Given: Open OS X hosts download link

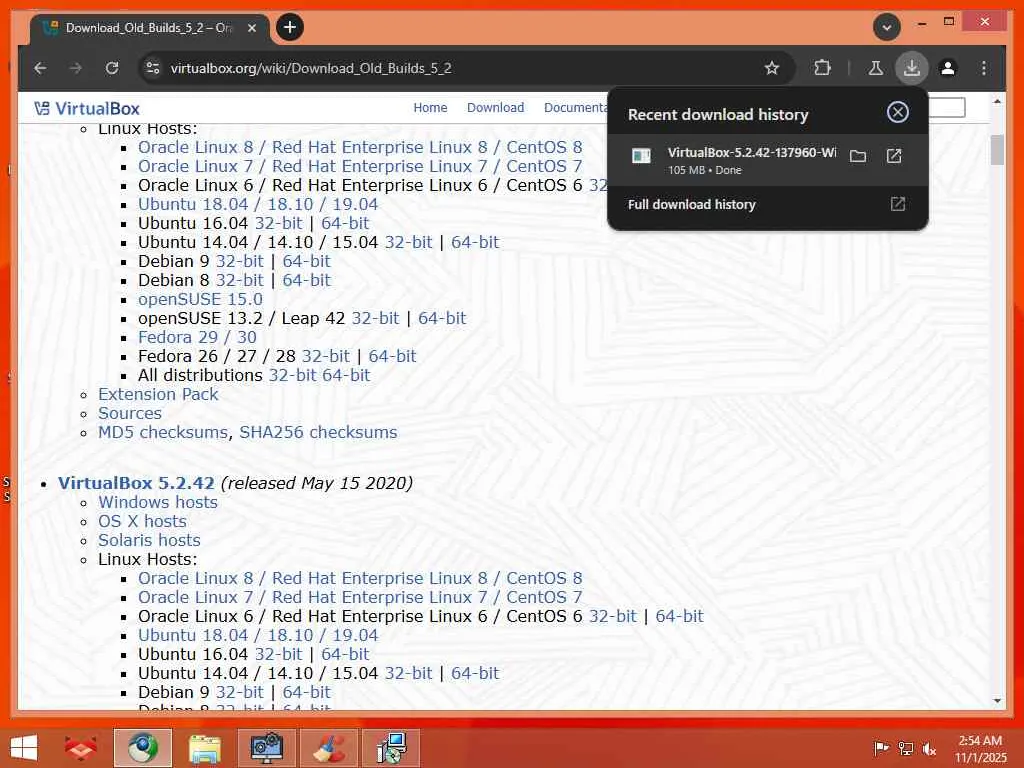Looking at the screenshot, I should coord(142,521).
